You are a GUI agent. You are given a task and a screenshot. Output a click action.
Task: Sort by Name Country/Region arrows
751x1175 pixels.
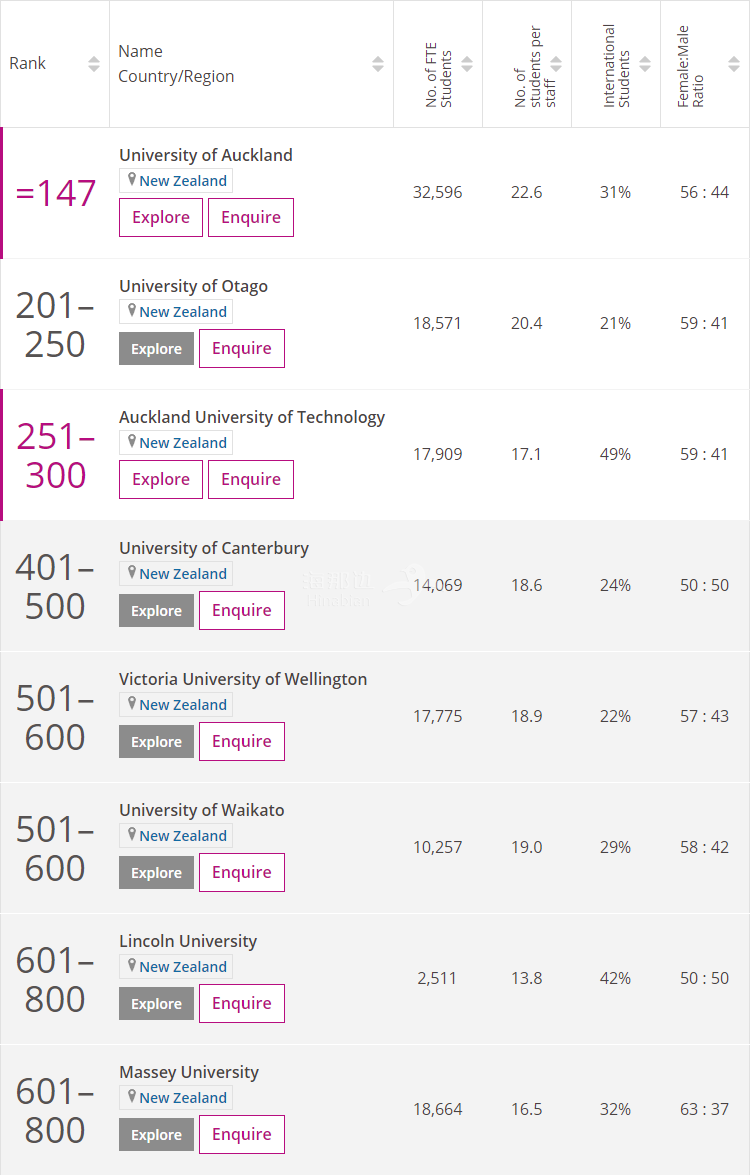378,64
